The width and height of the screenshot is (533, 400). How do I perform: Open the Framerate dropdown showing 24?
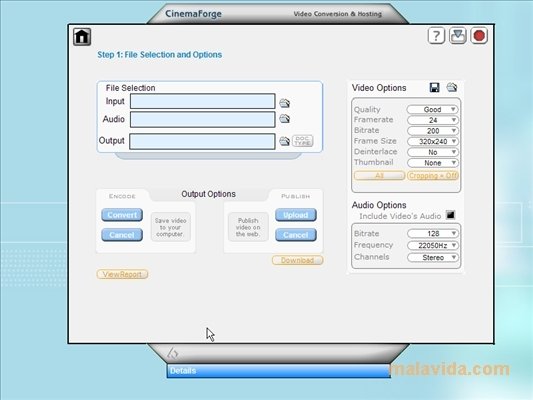point(432,120)
